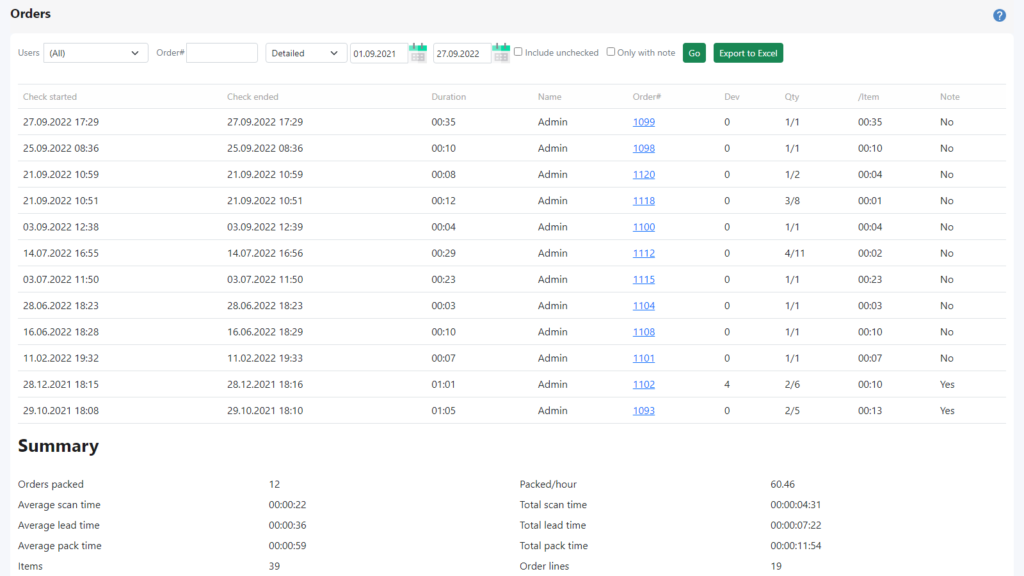Open calendar picker for end date 27.09.2022
1024x576 pixels.
pos(501,53)
